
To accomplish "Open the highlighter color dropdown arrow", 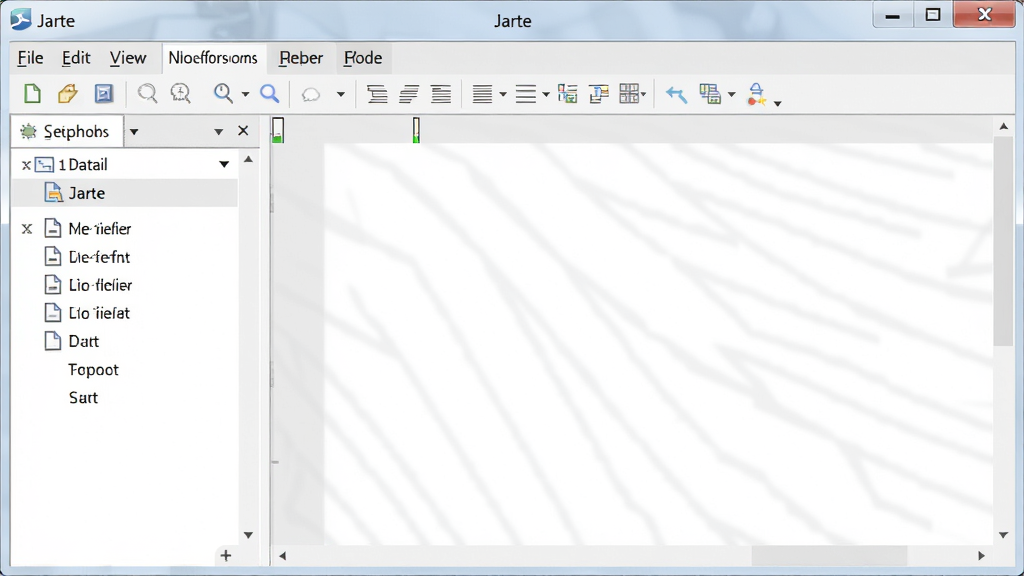I will 777,103.
